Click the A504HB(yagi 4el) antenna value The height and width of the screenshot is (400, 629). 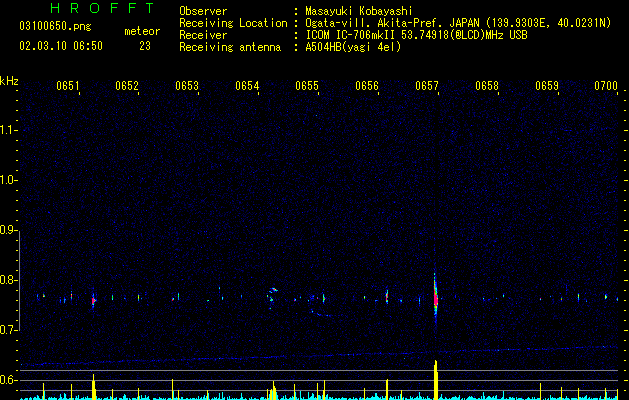[x=353, y=47]
